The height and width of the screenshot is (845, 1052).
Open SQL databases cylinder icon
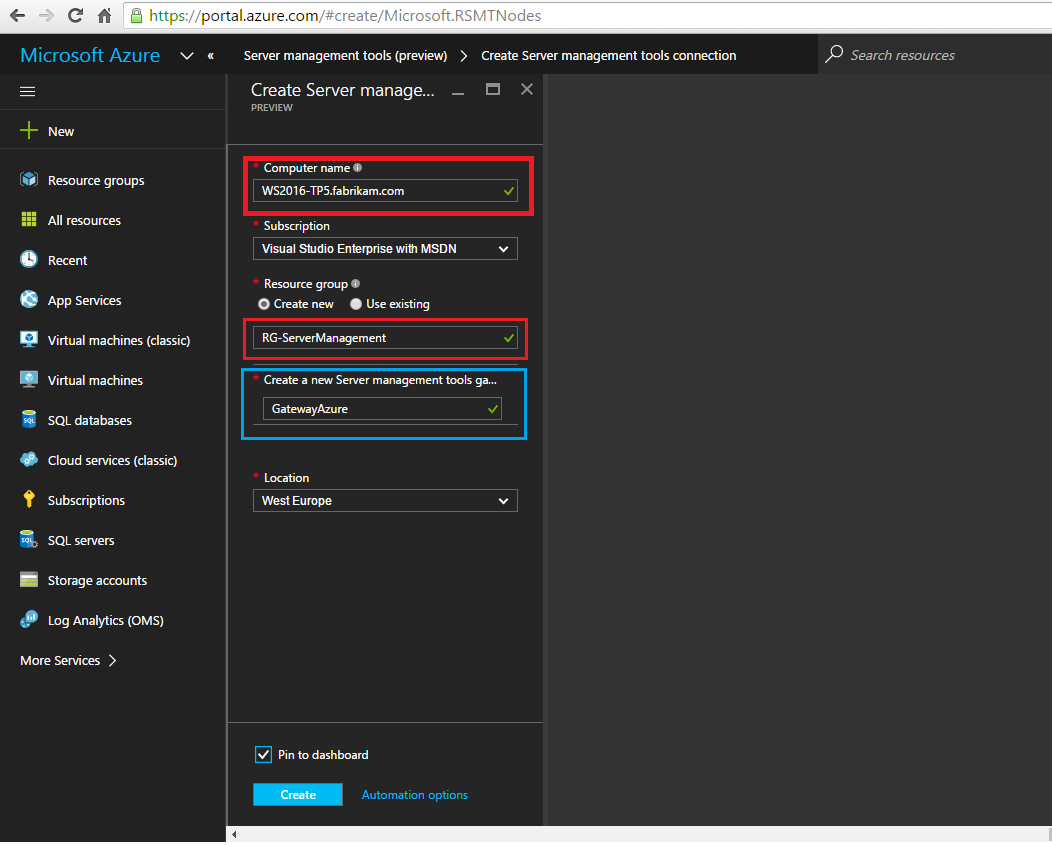click(x=29, y=419)
